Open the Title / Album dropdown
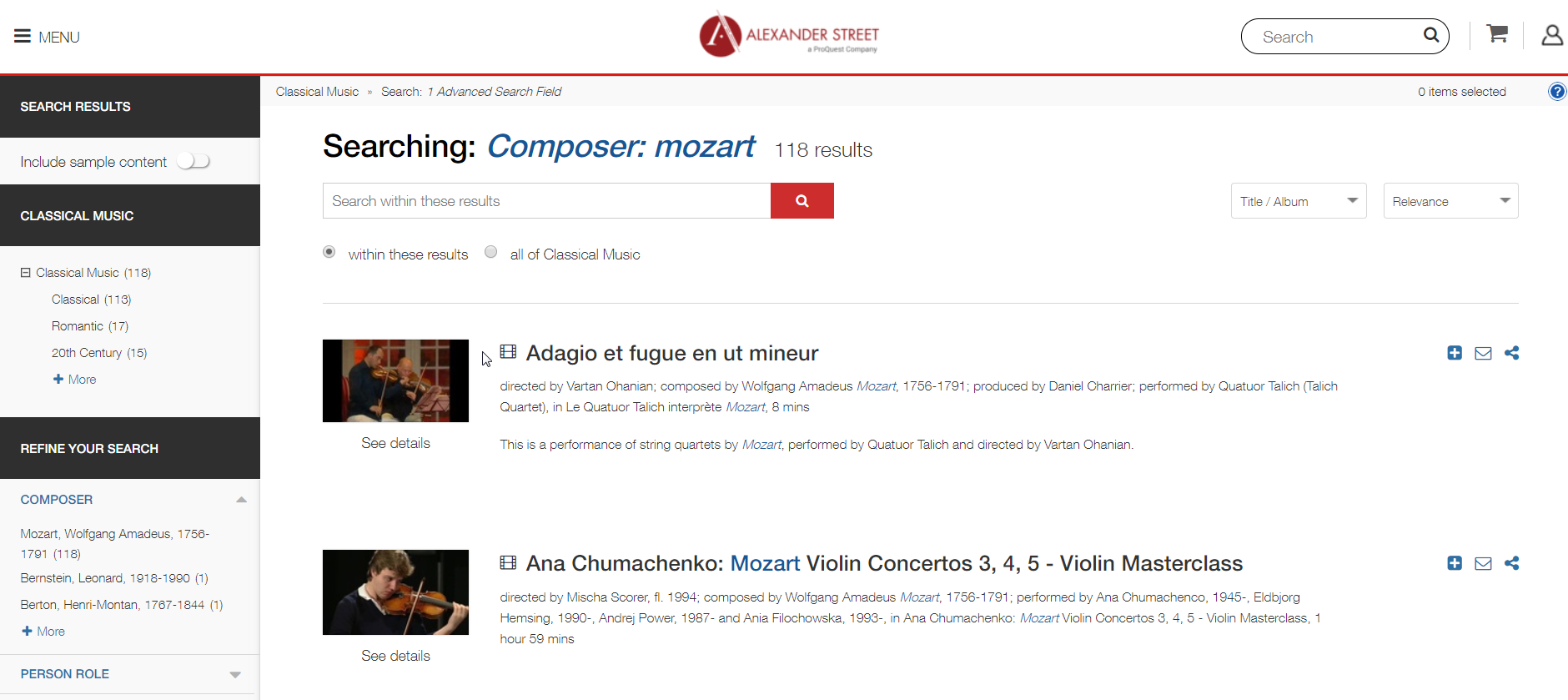The height and width of the screenshot is (700, 1568). (x=1299, y=201)
